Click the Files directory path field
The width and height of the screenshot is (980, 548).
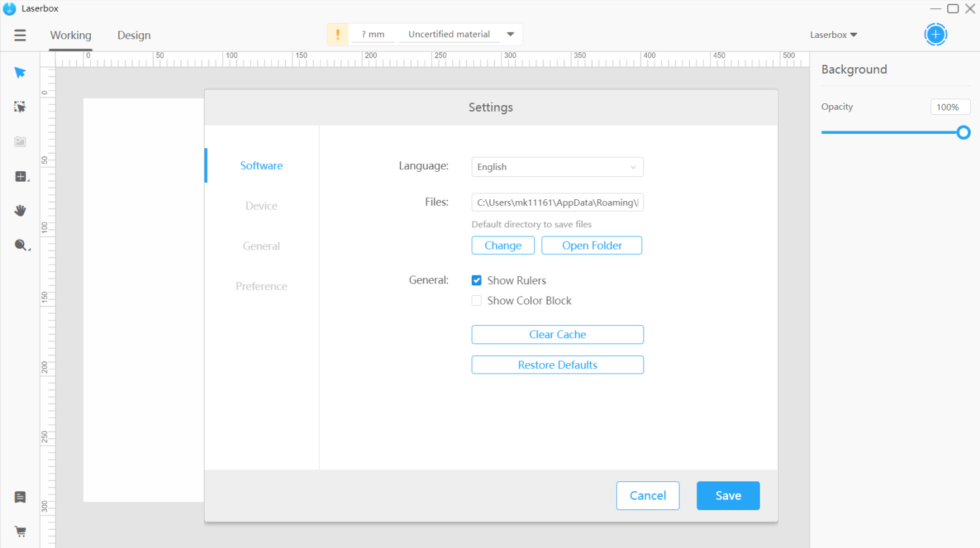click(x=557, y=202)
